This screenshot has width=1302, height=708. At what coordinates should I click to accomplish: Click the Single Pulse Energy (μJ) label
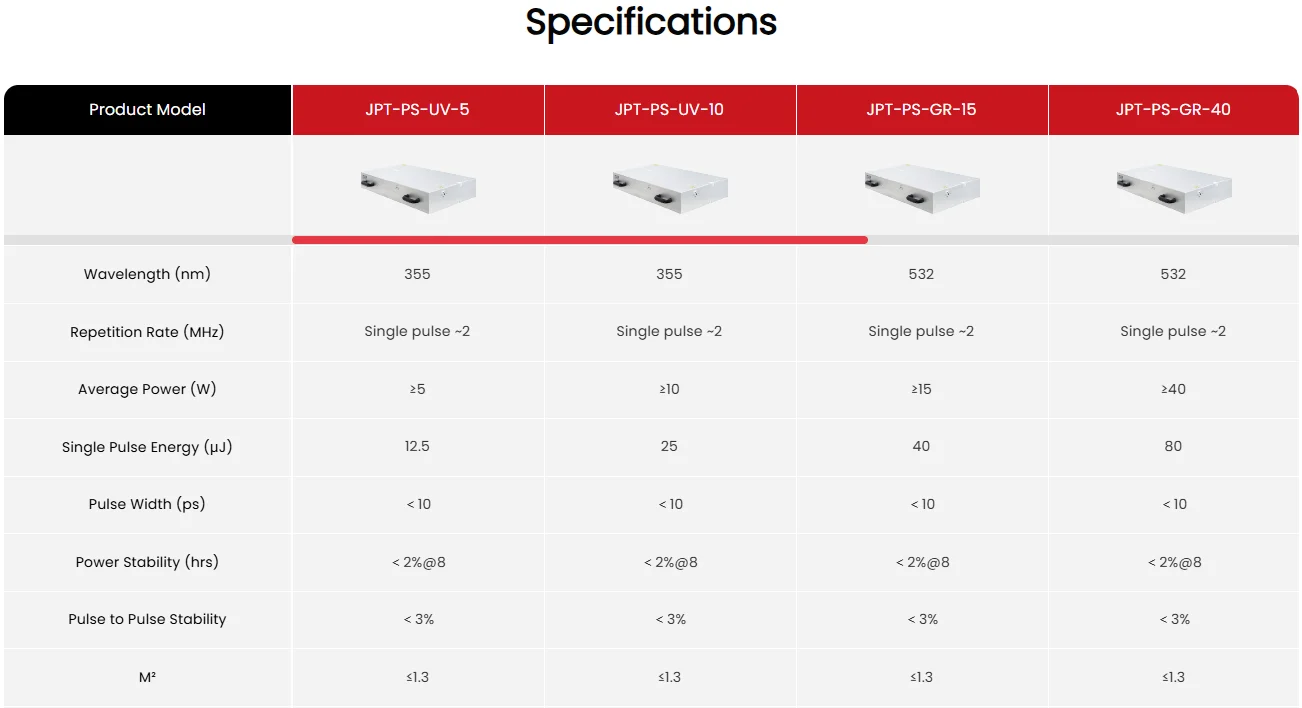tap(147, 447)
